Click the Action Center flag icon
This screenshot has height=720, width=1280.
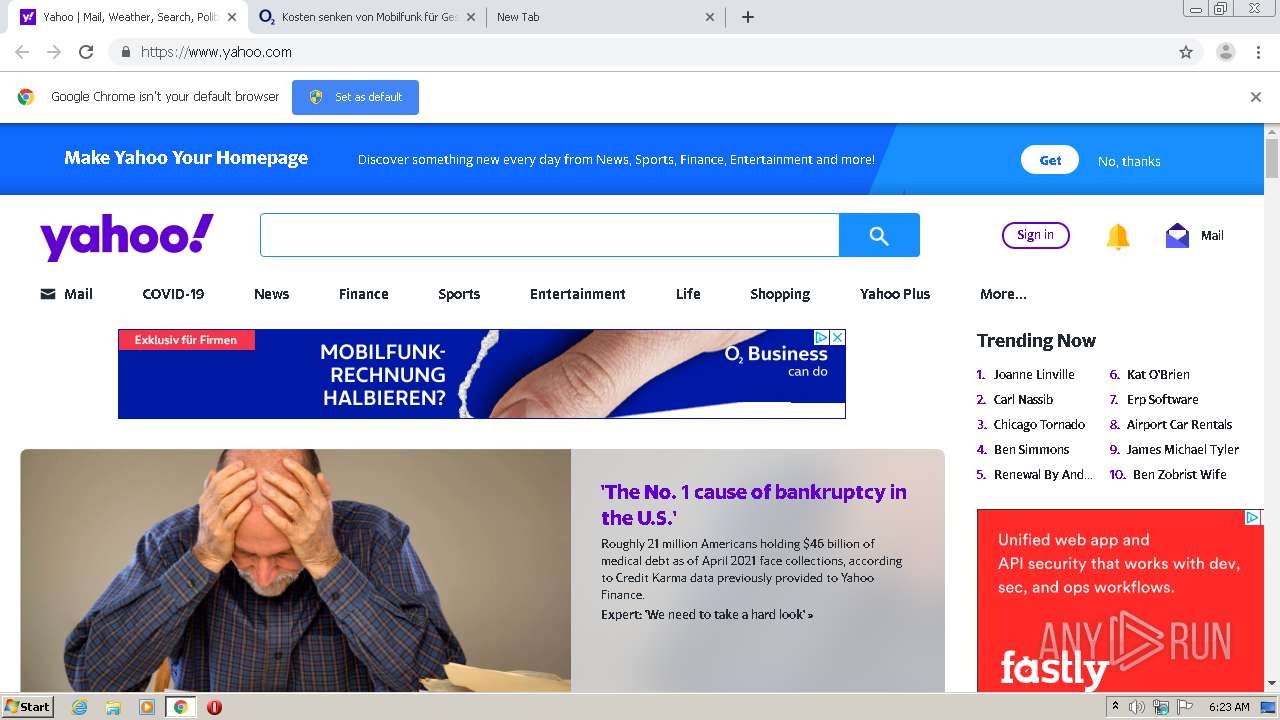(x=1185, y=707)
